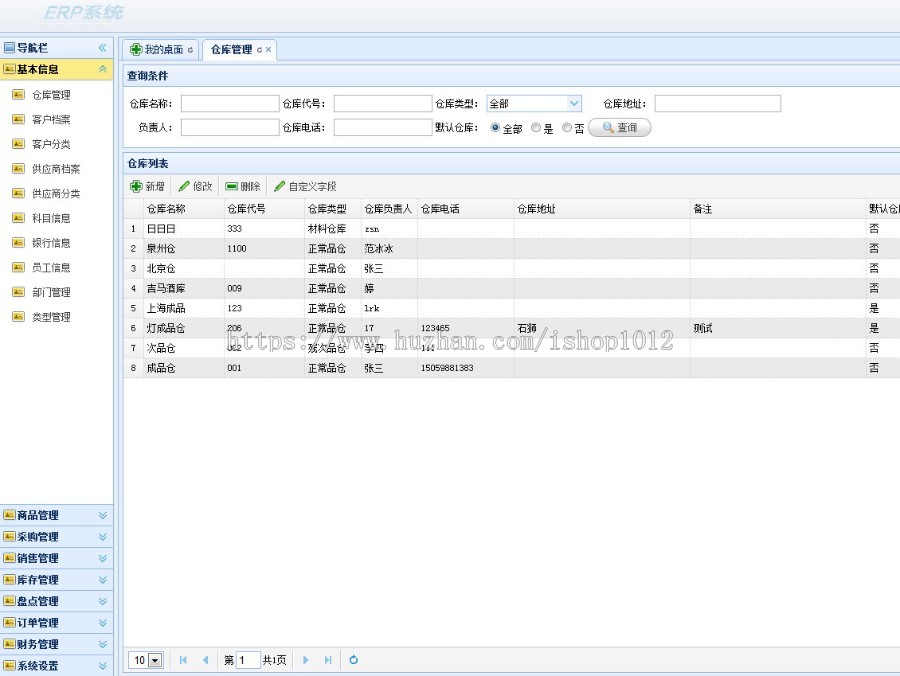
Task: Select the 否 radio for 默认仓库
Action: 566,128
